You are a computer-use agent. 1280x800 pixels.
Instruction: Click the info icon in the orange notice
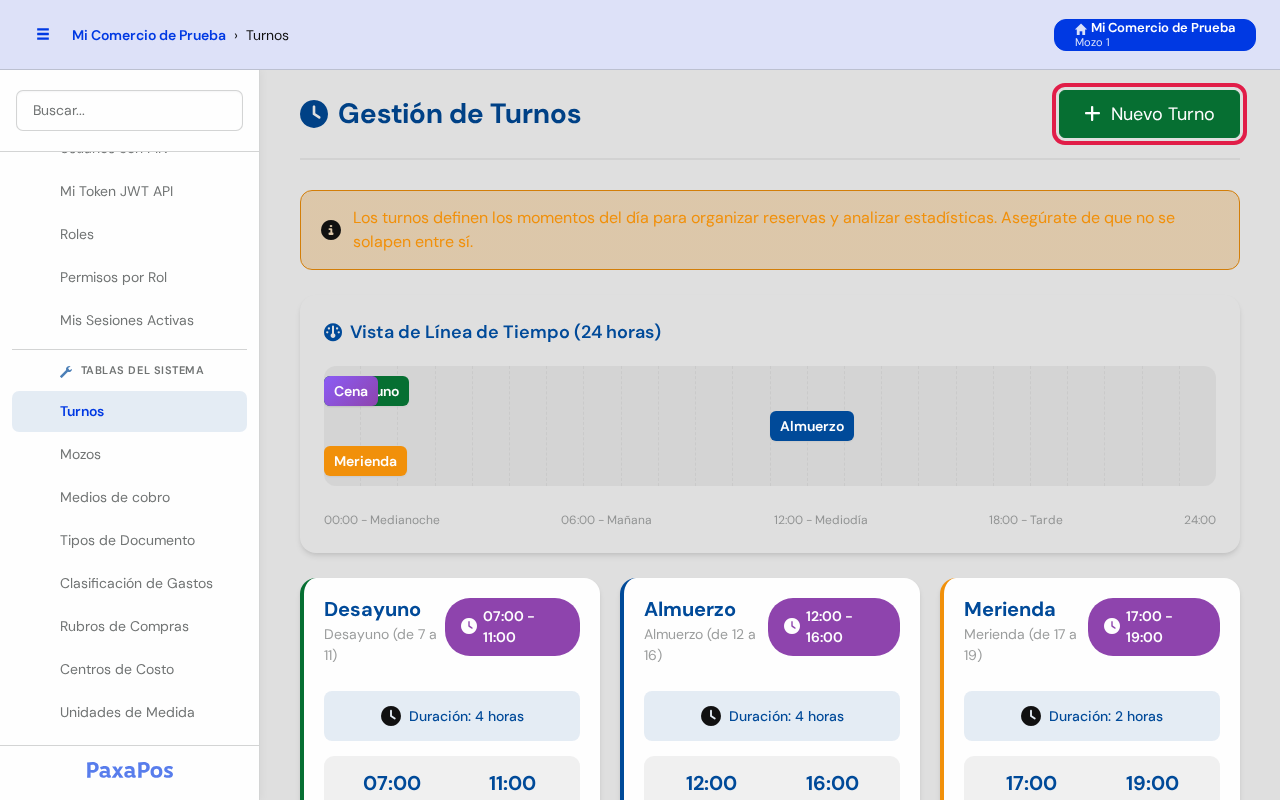[x=331, y=230]
